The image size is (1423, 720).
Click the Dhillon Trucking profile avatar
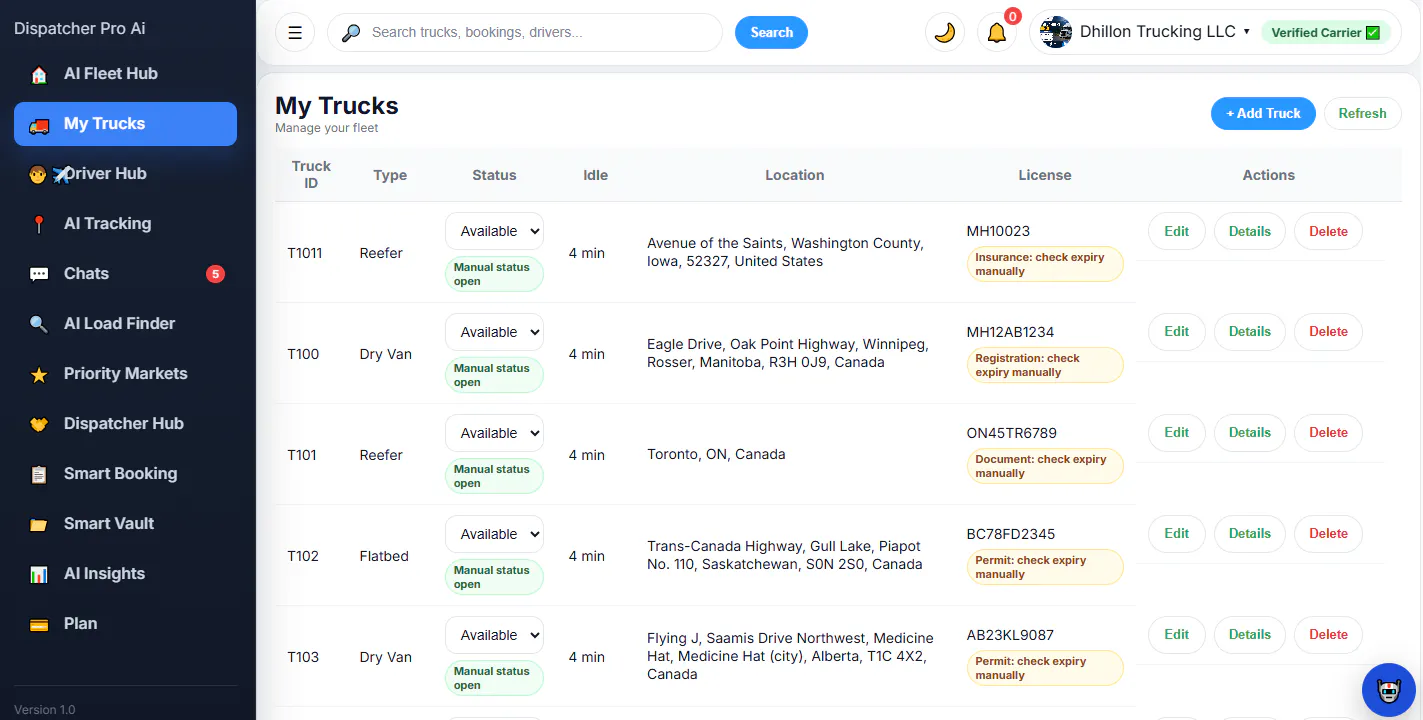click(x=1056, y=32)
